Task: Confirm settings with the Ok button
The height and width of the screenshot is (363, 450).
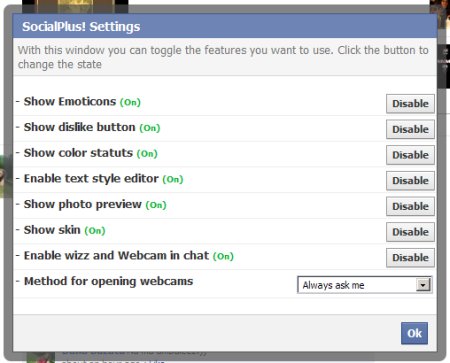Action: click(x=414, y=333)
